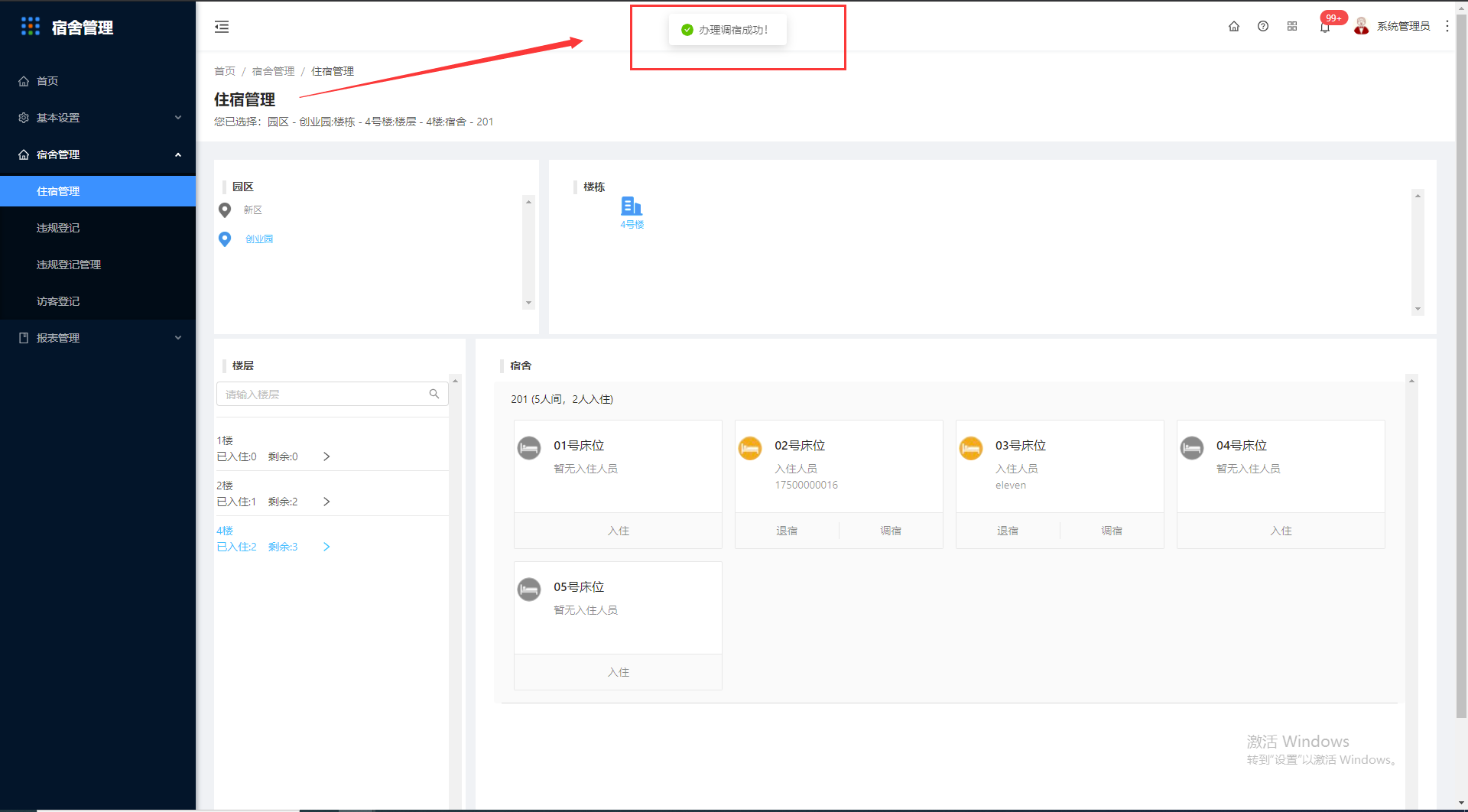
Task: Focus the 请输入楼层 search field
Action: (333, 394)
